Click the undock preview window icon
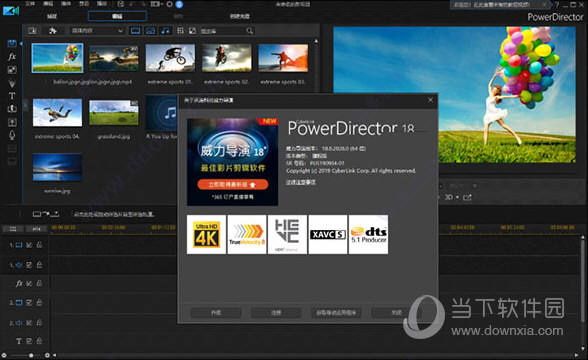Viewport: 588px width, 360px height. pyautogui.click(x=467, y=197)
